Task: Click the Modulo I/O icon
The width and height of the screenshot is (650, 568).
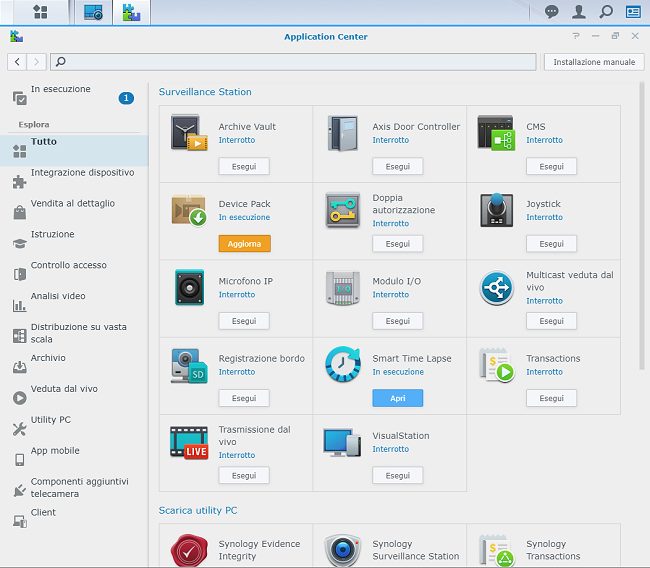Action: (x=343, y=288)
